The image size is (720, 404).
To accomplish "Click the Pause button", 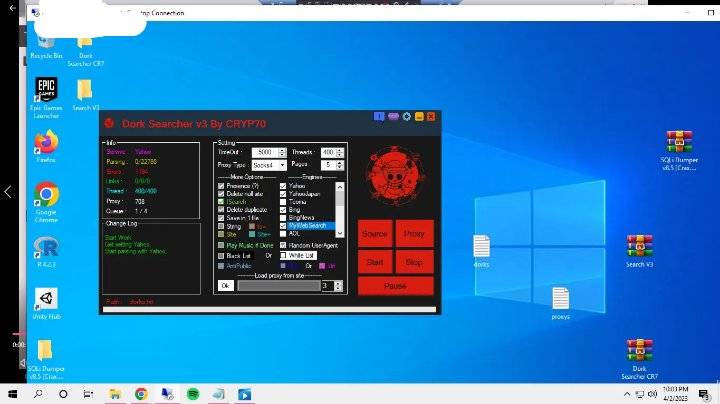I will click(x=395, y=286).
